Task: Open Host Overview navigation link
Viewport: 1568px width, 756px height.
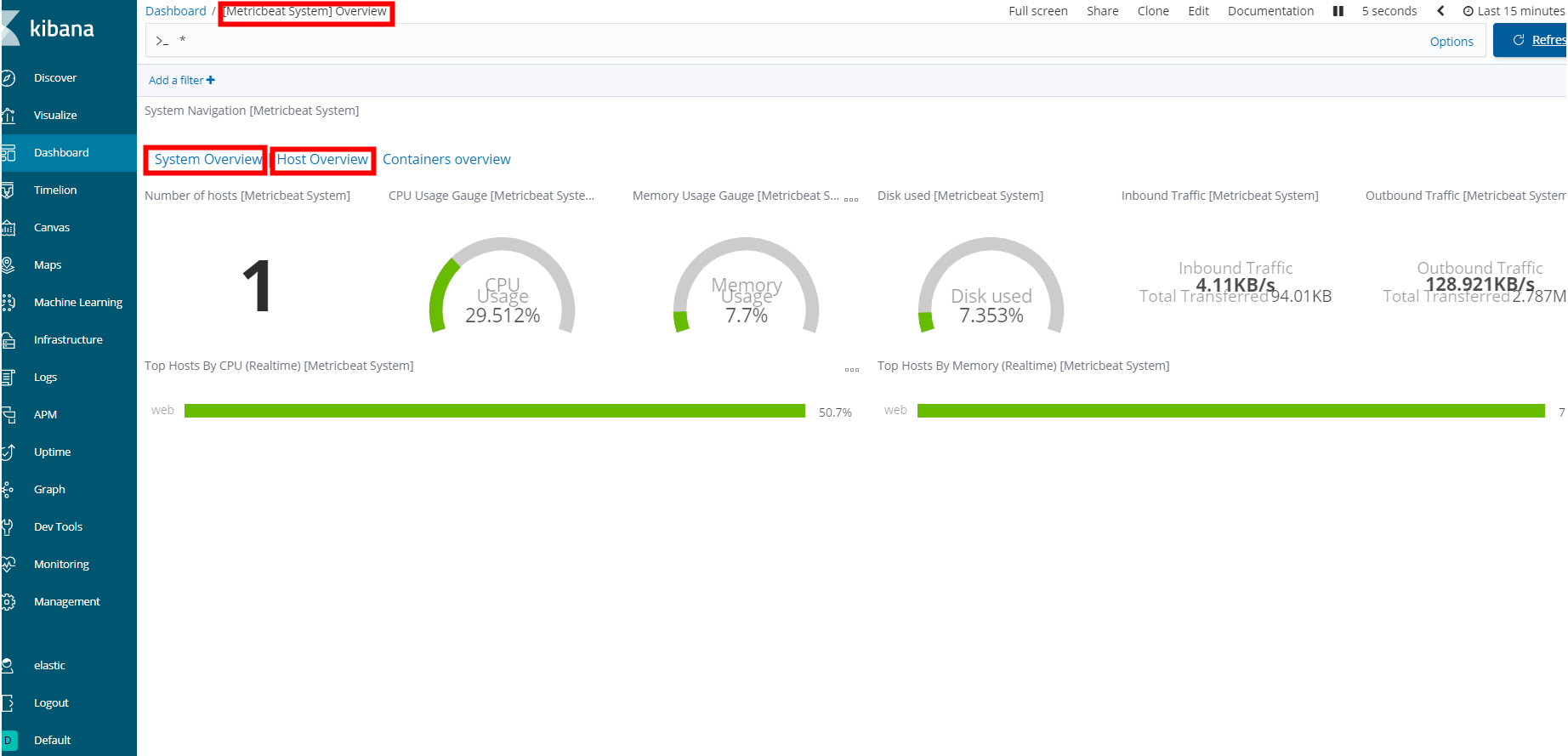Action: [322, 160]
